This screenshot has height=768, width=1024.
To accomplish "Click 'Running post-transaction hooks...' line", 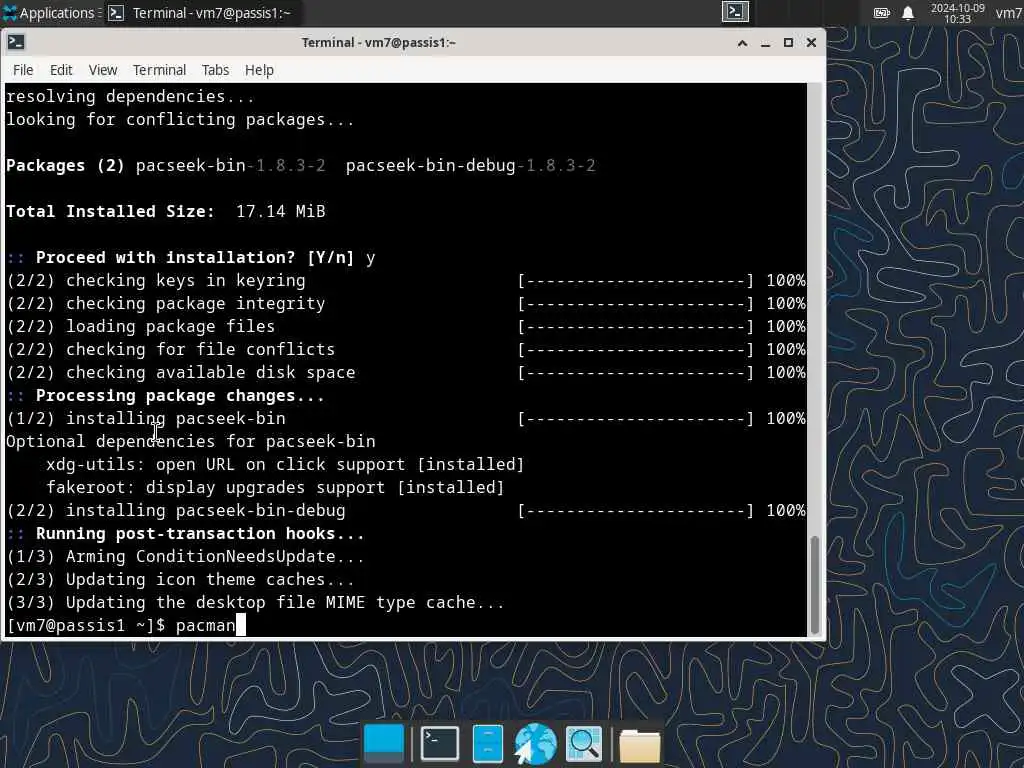I will (185, 534).
